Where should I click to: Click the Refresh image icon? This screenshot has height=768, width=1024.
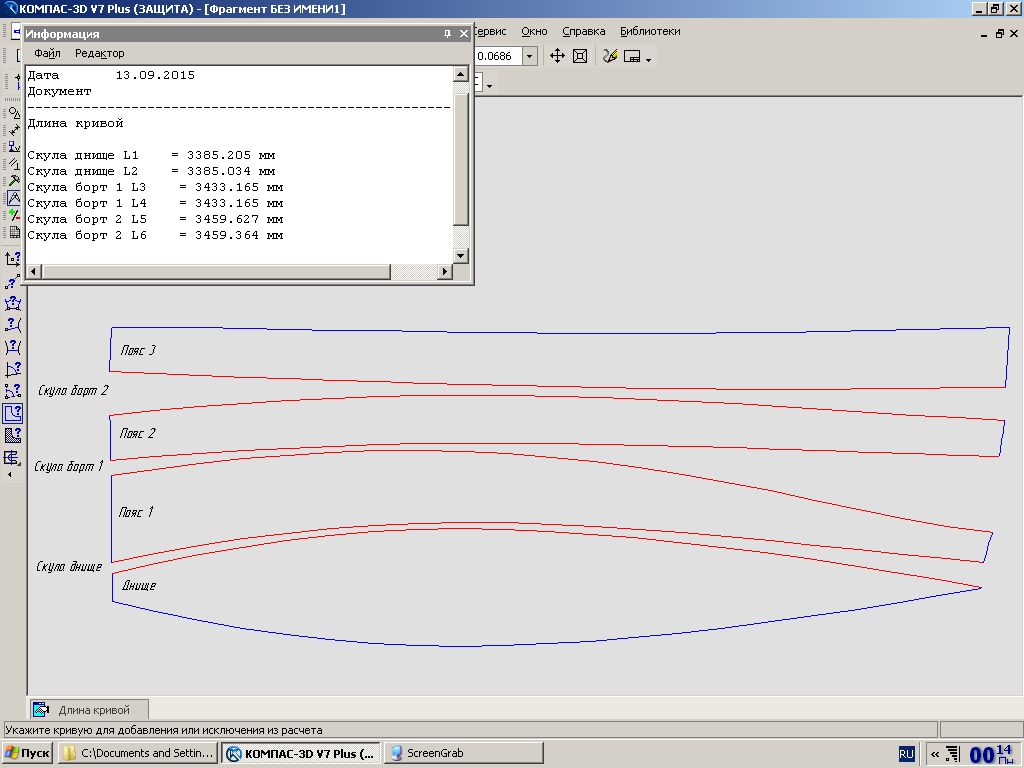[609, 56]
